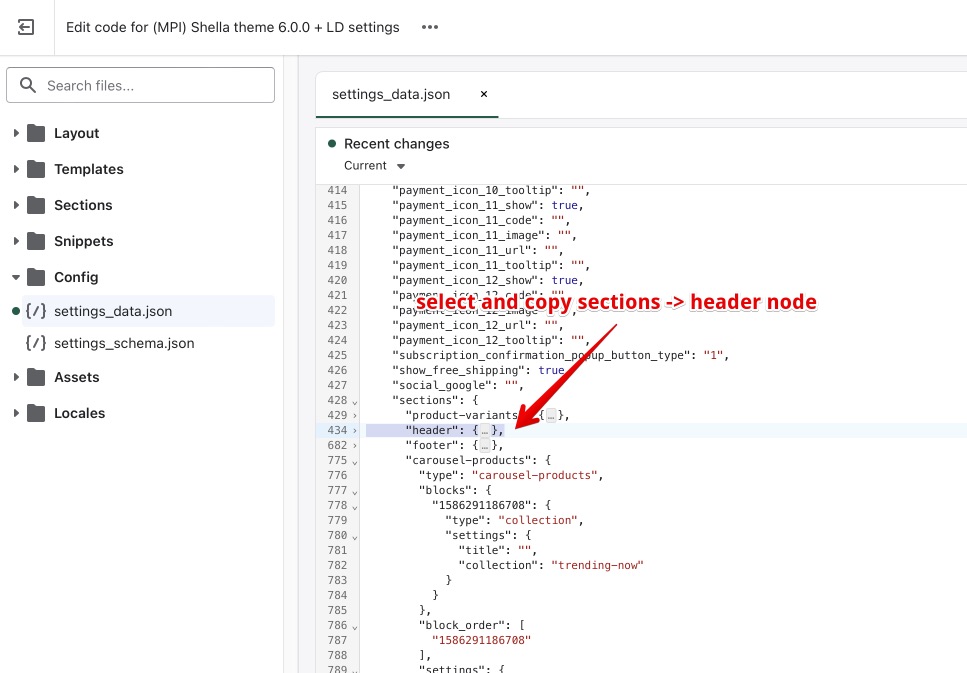Open the Current version dropdown
Viewport: 967px width, 673px height.
pos(374,165)
